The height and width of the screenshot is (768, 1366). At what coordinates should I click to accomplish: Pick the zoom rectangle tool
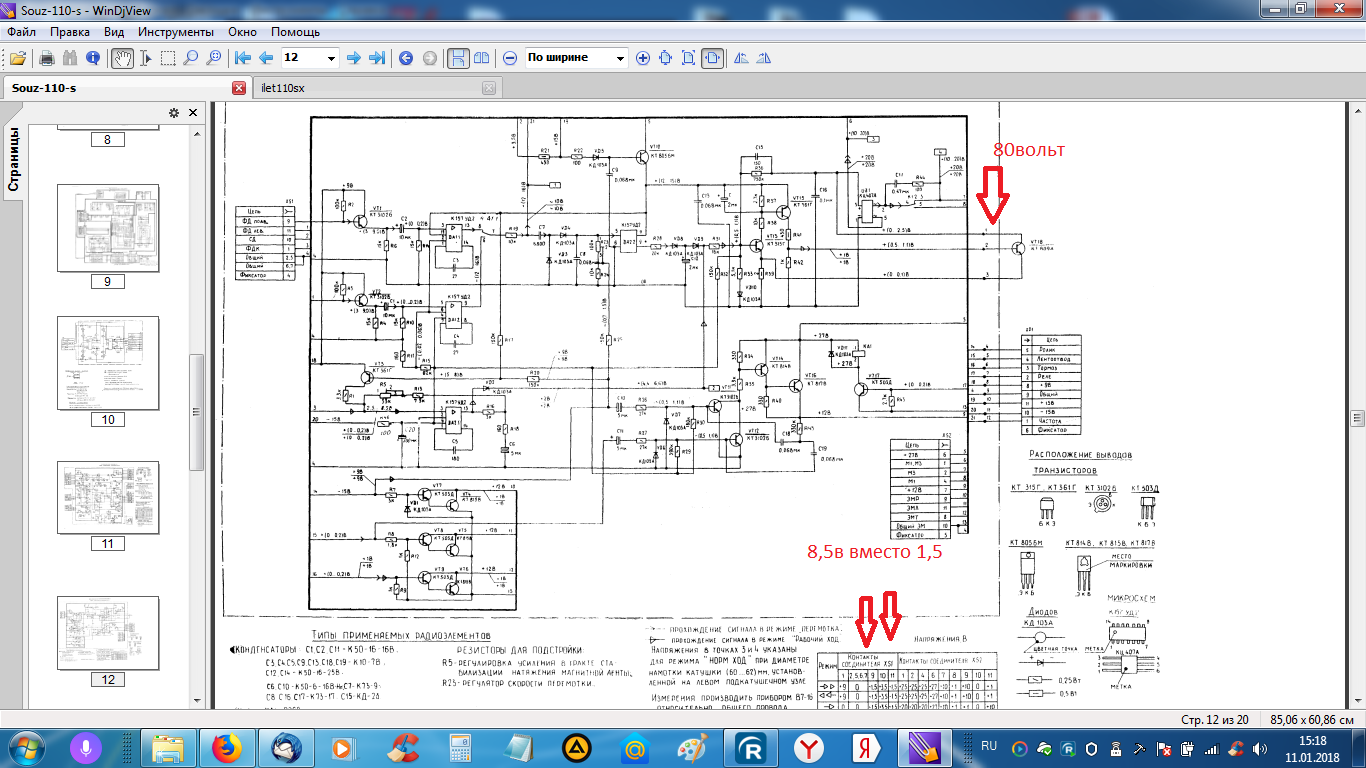[214, 58]
